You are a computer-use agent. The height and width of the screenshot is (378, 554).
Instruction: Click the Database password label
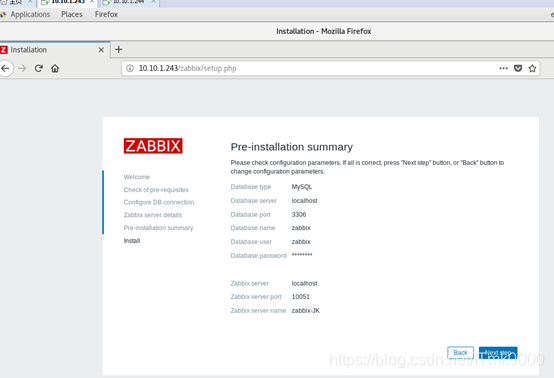[259, 255]
